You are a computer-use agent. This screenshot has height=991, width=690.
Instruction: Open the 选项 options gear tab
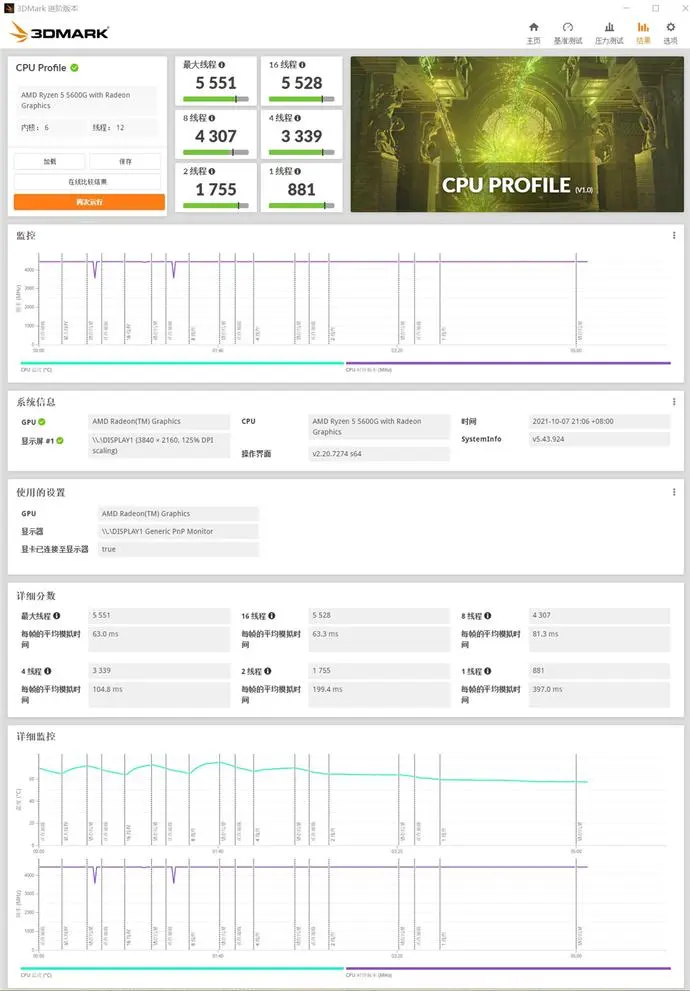tap(670, 33)
